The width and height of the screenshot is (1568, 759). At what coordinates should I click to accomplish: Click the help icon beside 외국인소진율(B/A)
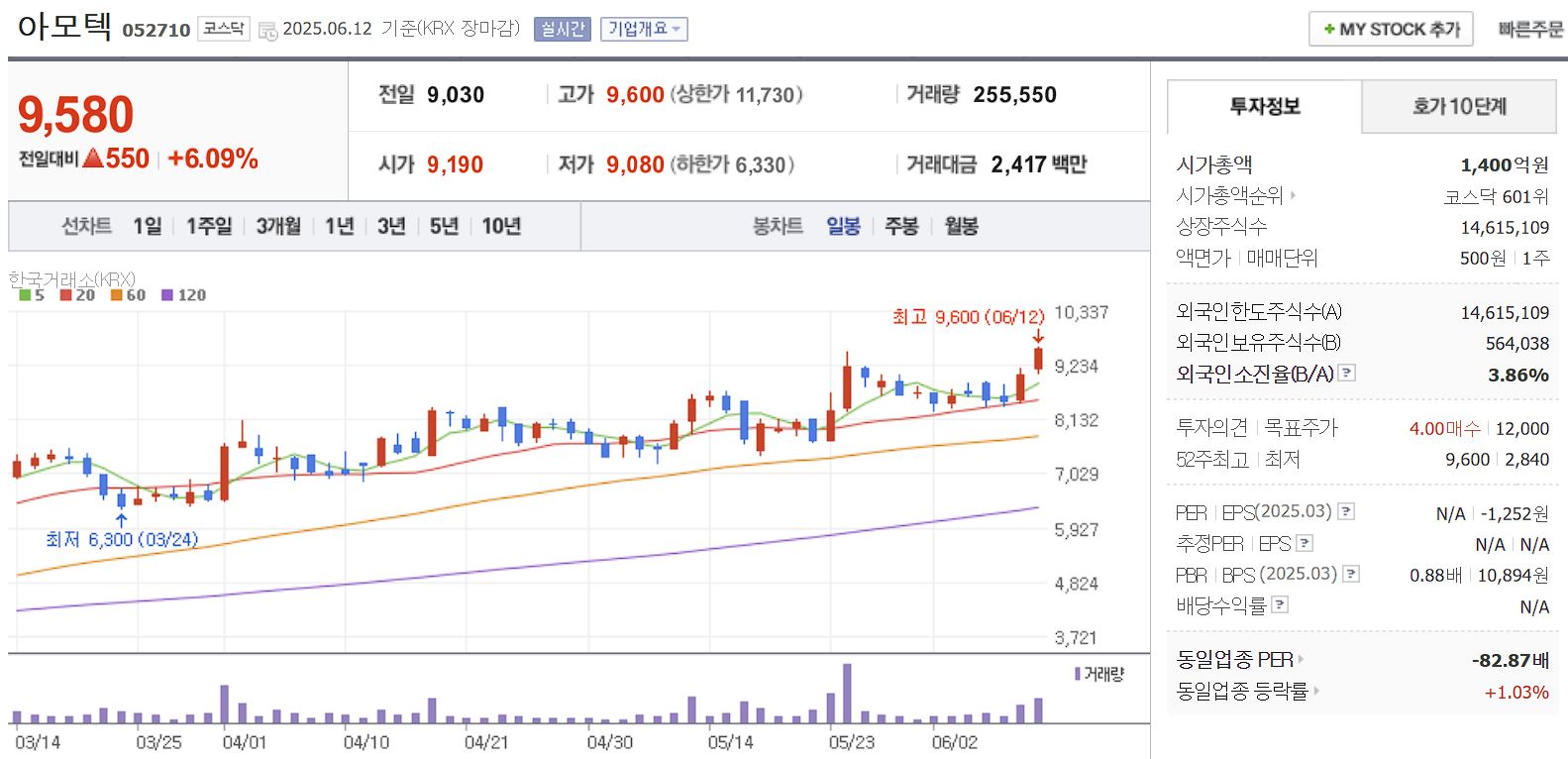[x=1347, y=373]
